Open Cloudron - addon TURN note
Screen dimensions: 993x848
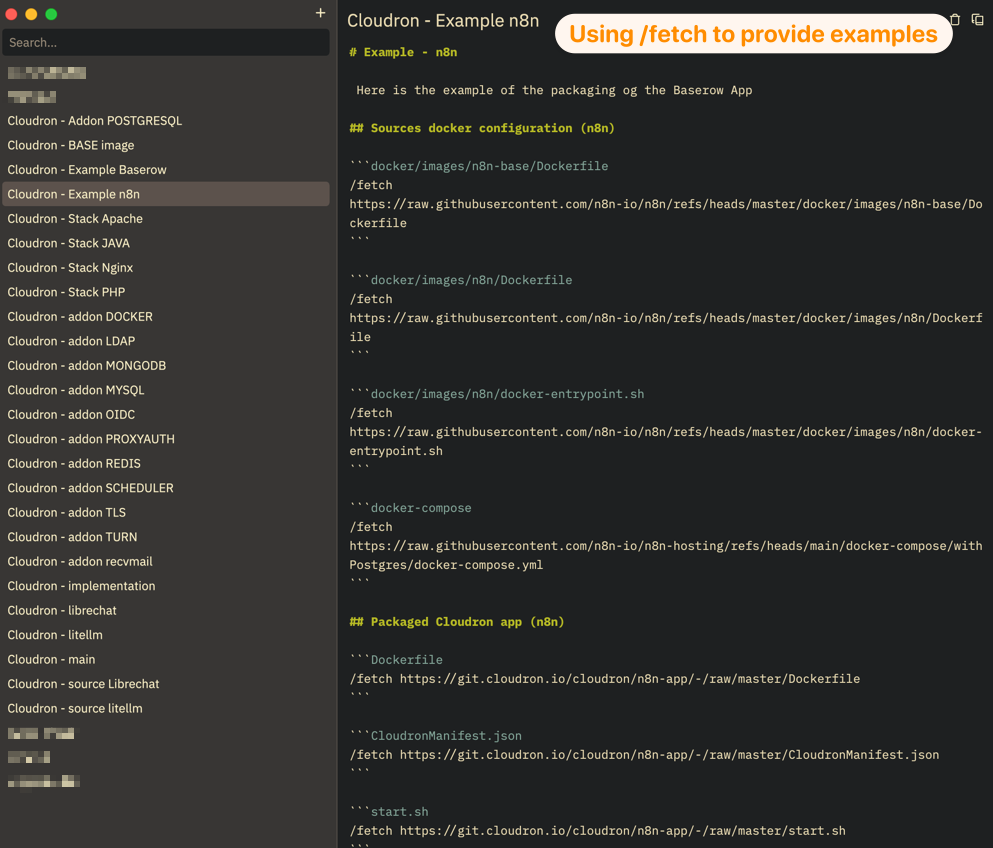click(x=166, y=537)
